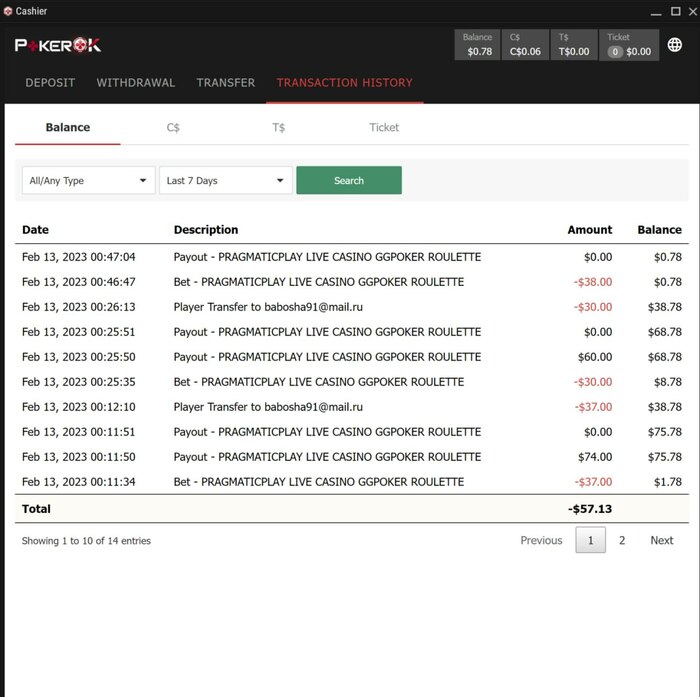Image resolution: width=700 pixels, height=697 pixels.
Task: Select the Transaction History tab
Action: coord(345,83)
